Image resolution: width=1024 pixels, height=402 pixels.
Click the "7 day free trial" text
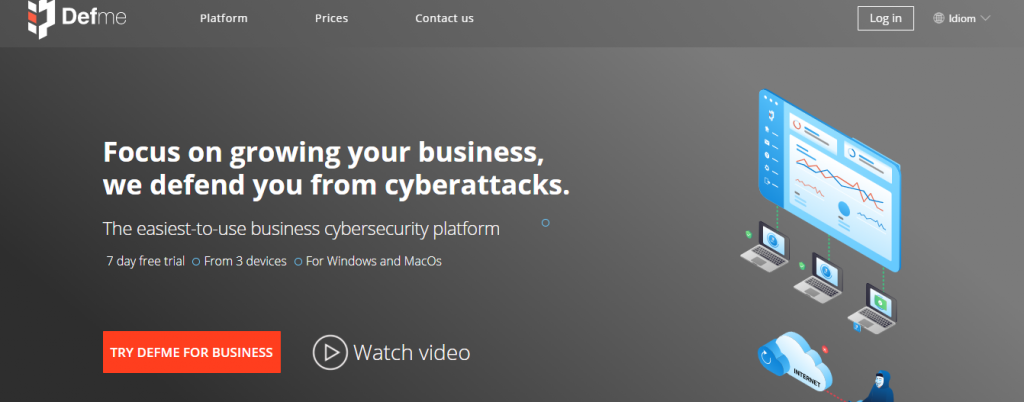146,262
